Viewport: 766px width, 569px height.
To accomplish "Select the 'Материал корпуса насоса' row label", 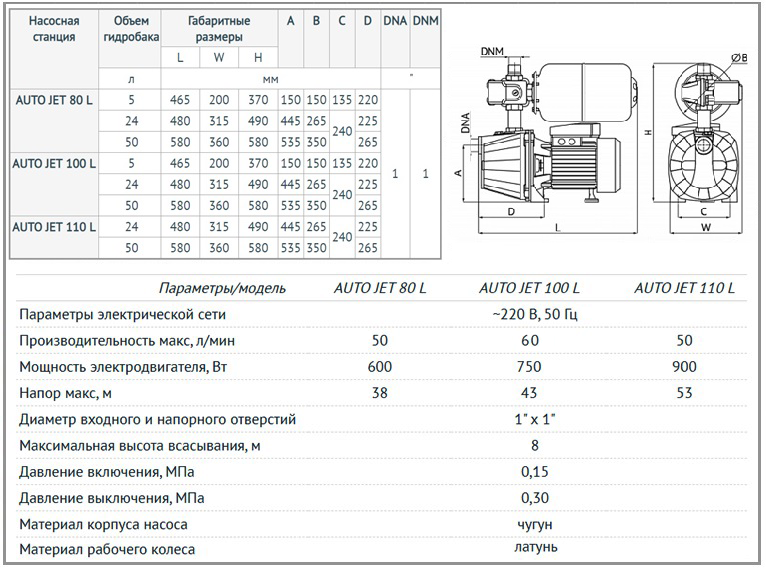I will (x=103, y=525).
